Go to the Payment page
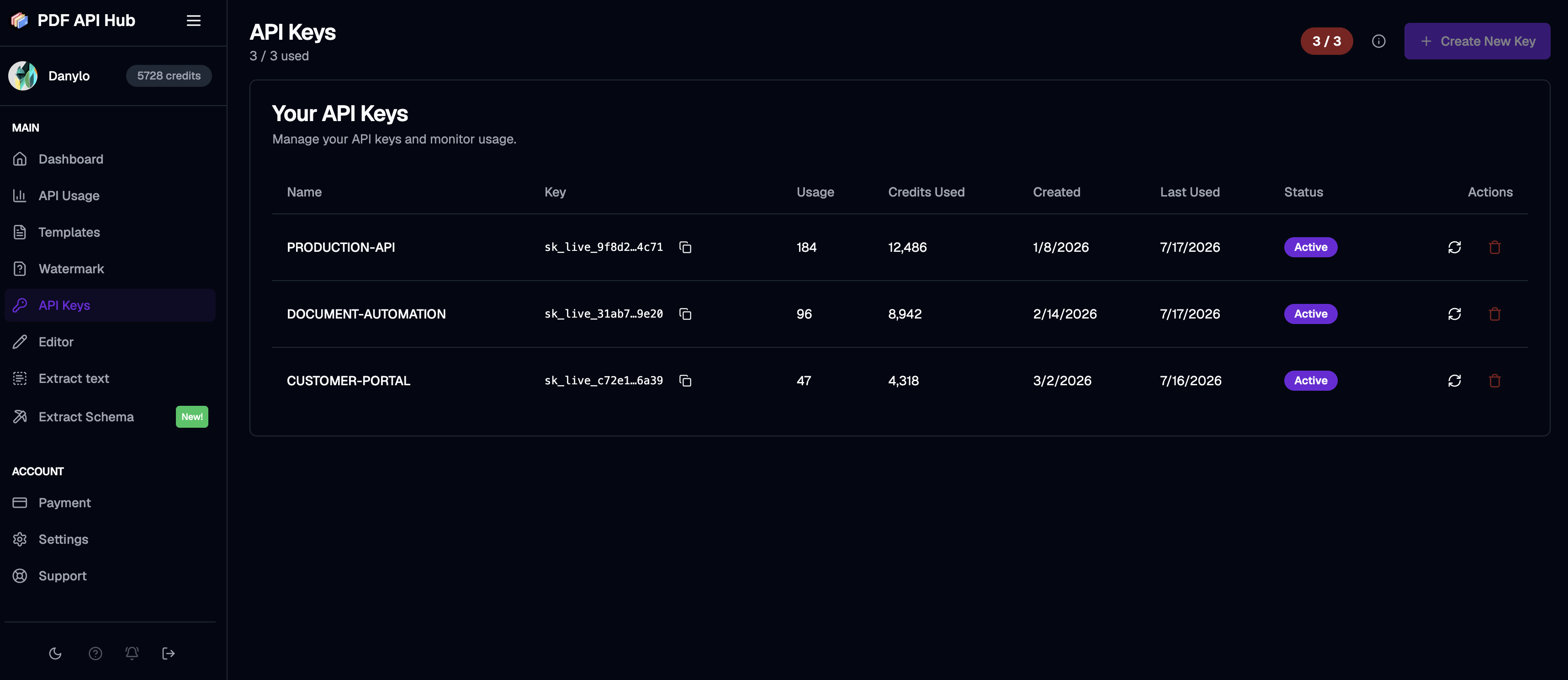 coord(110,502)
